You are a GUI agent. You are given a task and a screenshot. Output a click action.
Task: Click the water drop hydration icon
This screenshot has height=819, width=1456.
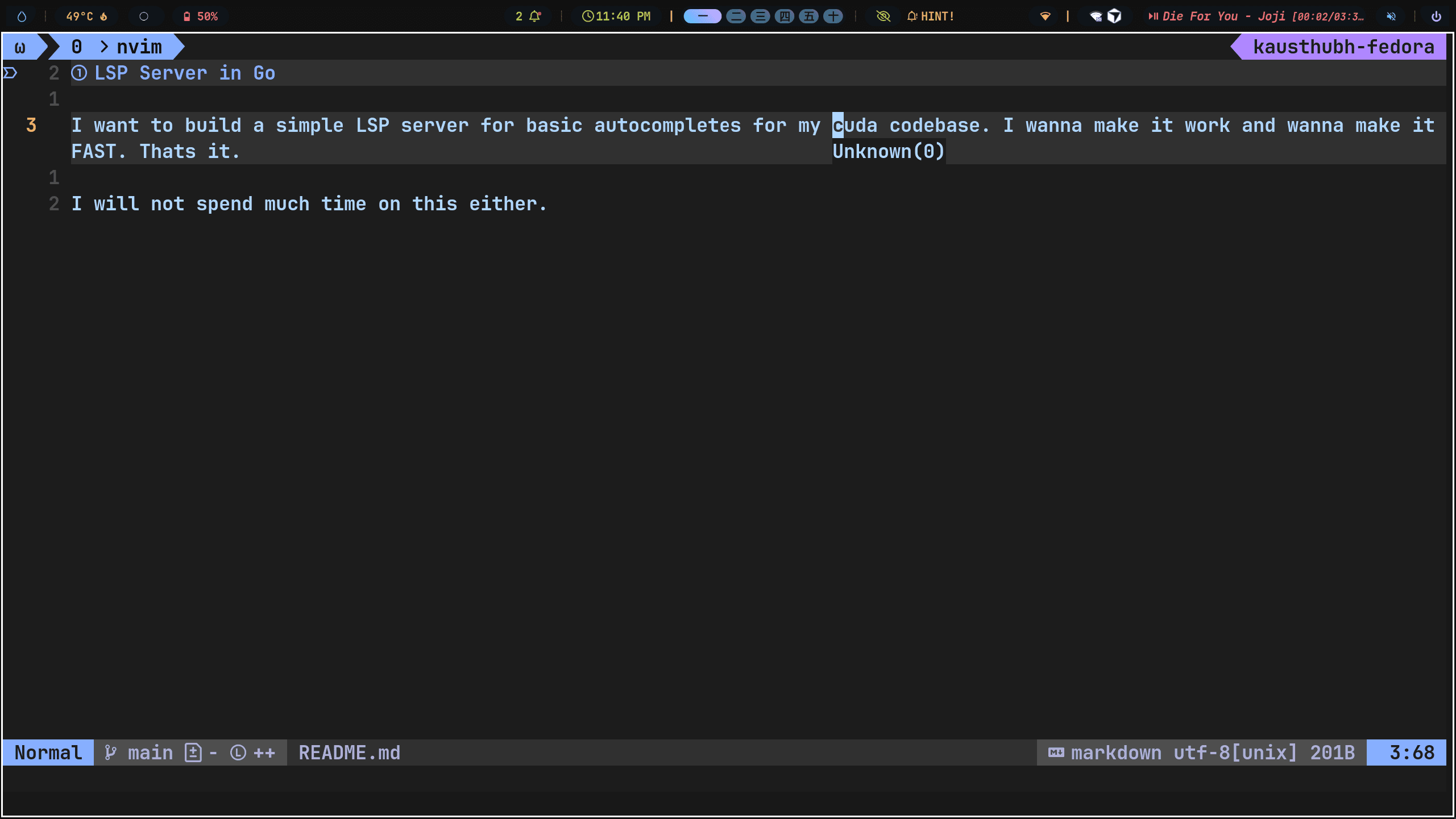[22, 16]
